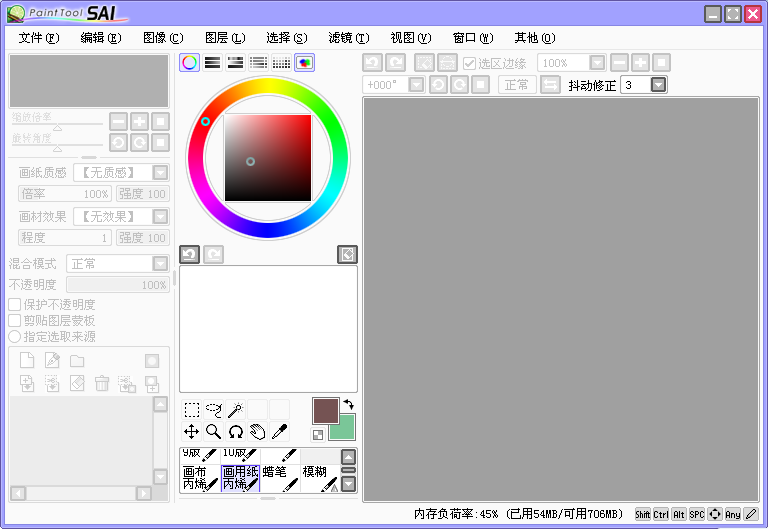Click the status bar pen icon
Viewport: 768px width, 529px height.
coord(751,514)
